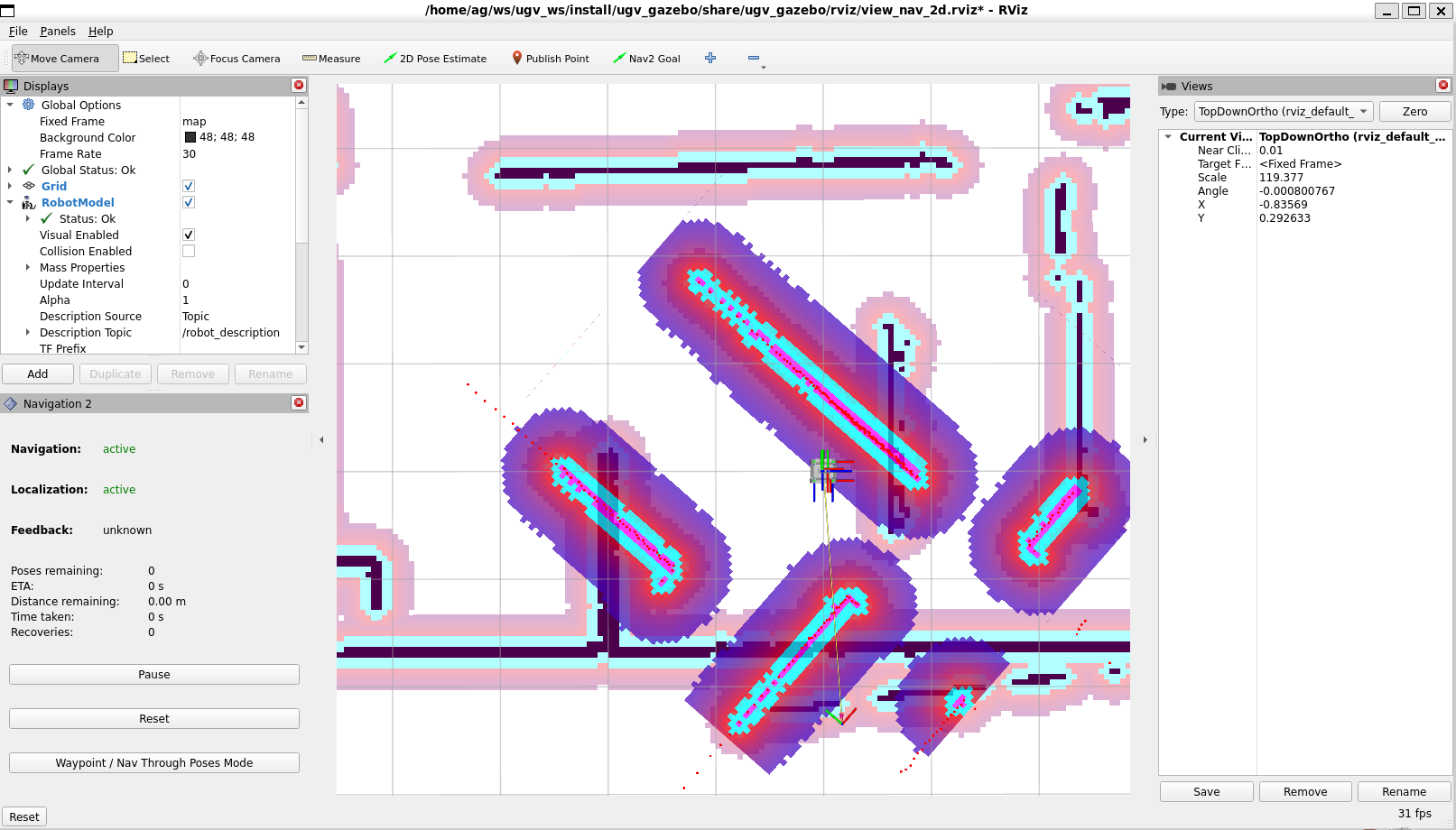Viewport: 1456px width, 830px height.
Task: Click the Navigation 2 panel diamond icon
Action: (x=11, y=403)
